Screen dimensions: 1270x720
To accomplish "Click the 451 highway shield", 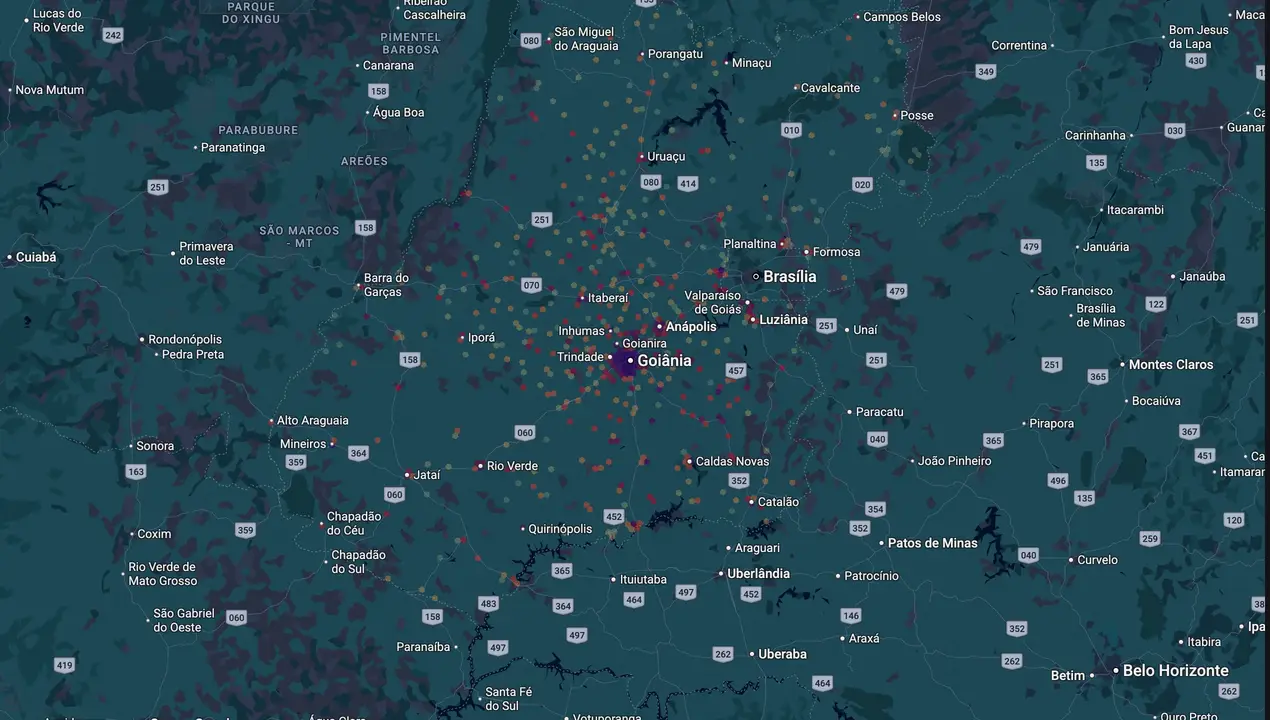I will (x=1205, y=456).
